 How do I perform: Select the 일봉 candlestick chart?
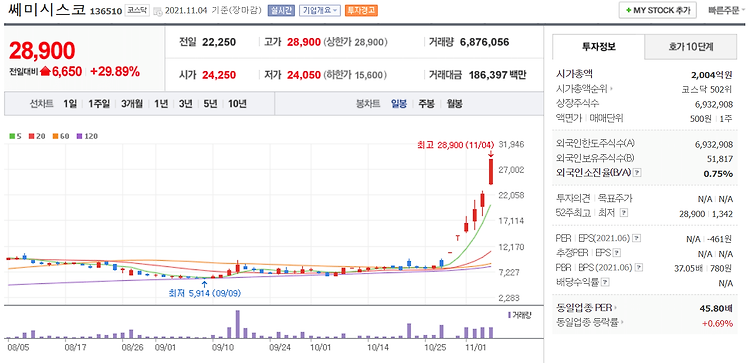399,104
